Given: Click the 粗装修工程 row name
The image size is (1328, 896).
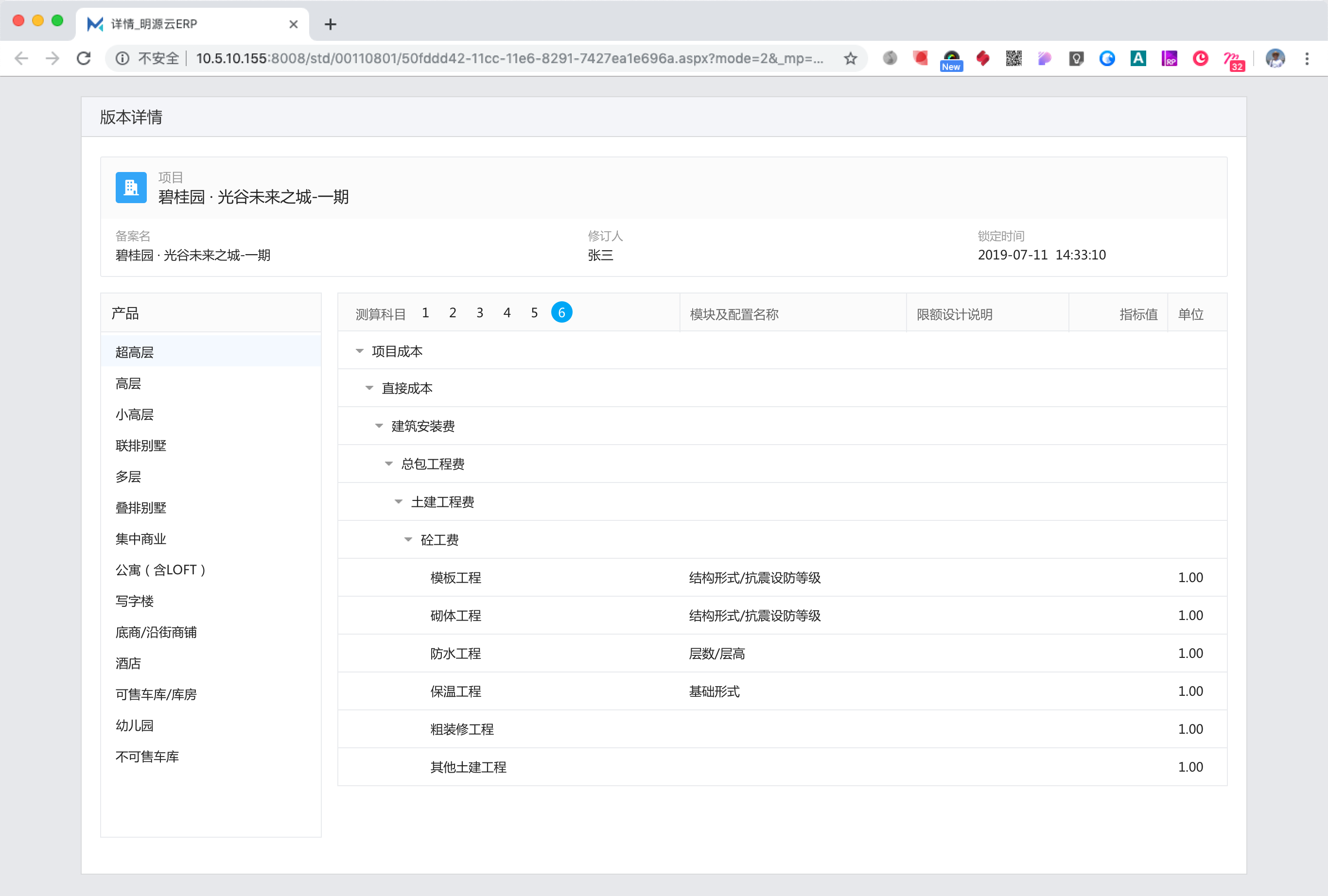Looking at the screenshot, I should pyautogui.click(x=462, y=729).
